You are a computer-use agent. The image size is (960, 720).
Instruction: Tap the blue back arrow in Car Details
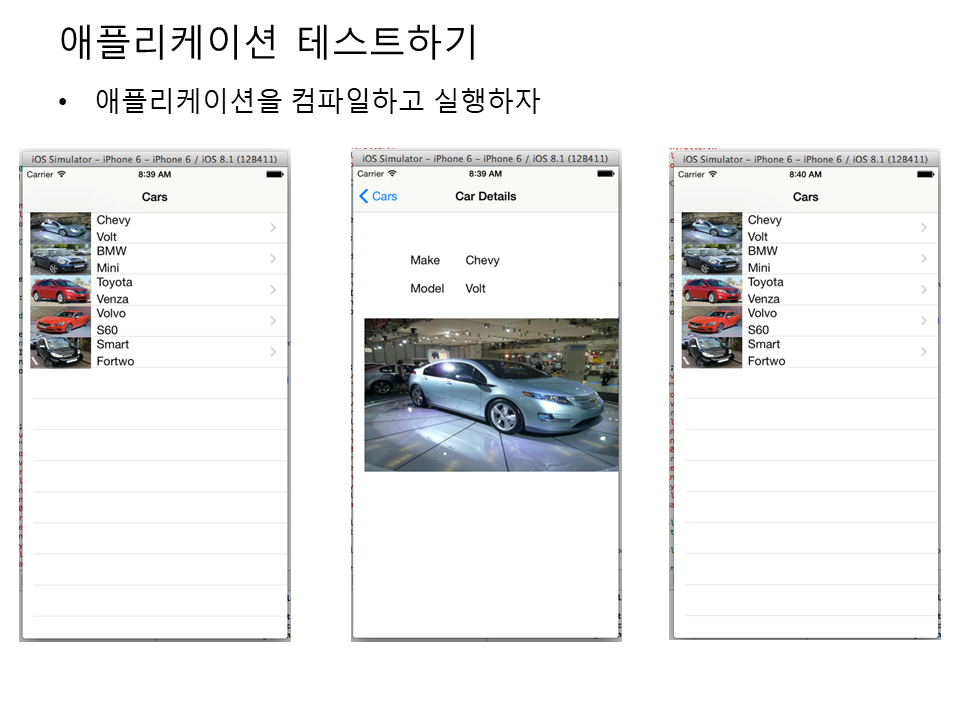(x=364, y=197)
